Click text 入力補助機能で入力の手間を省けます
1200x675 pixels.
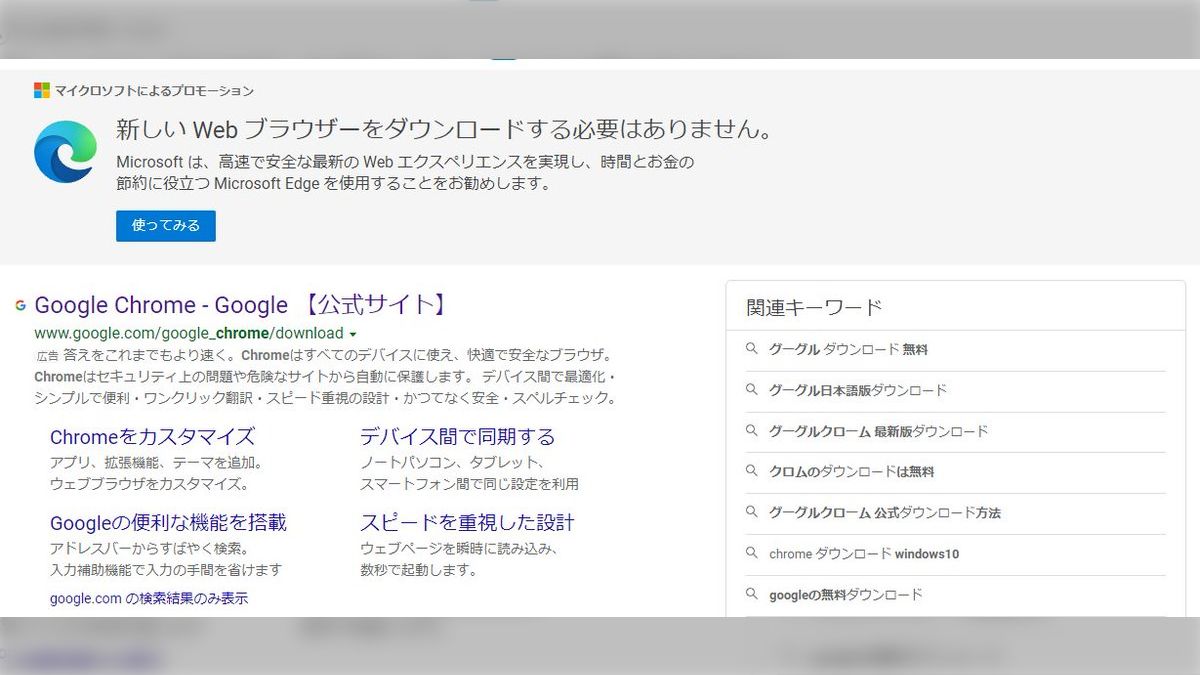[x=166, y=570]
